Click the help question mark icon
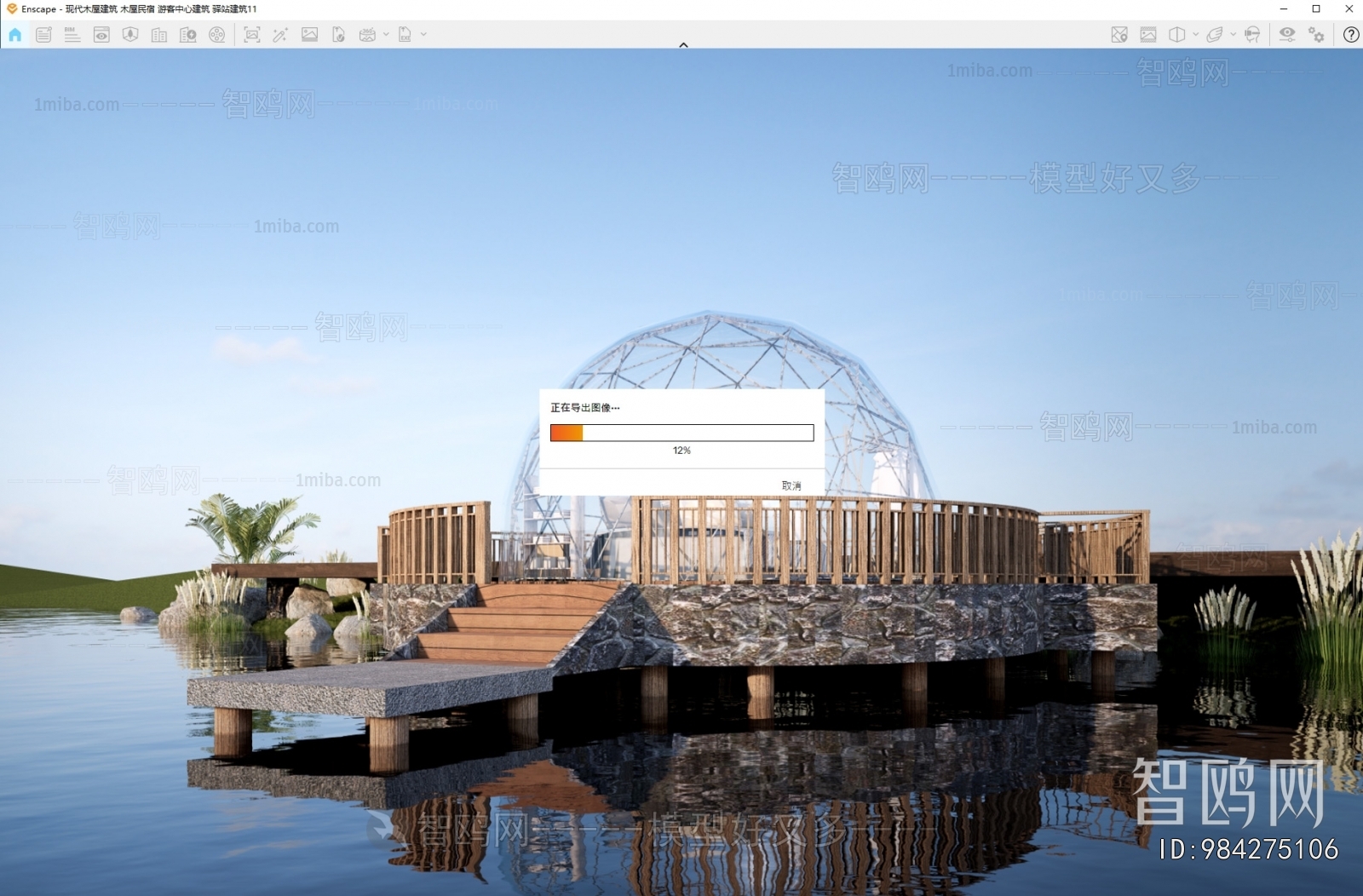 click(1351, 35)
